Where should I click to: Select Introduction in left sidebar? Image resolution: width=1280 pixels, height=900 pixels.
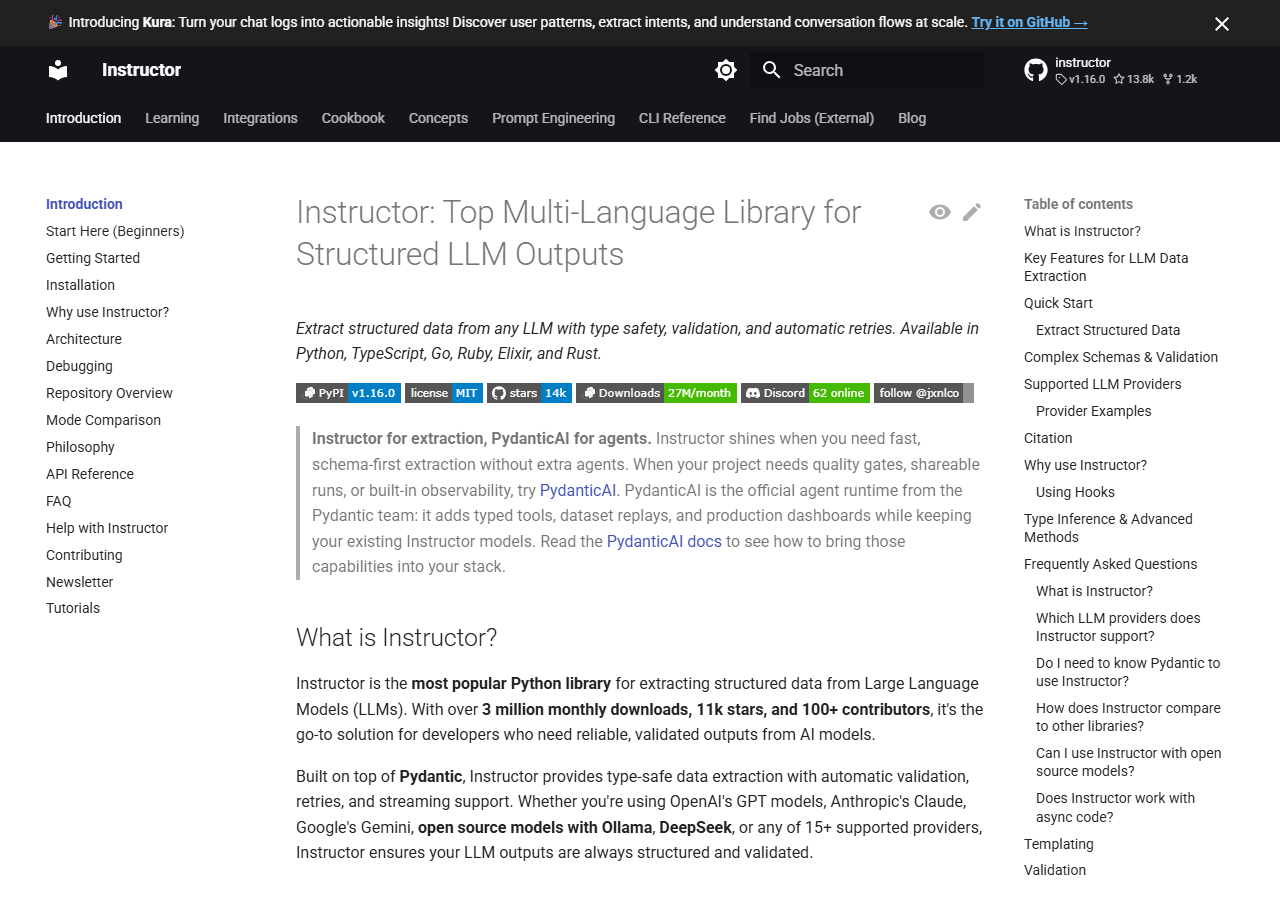pyautogui.click(x=84, y=204)
